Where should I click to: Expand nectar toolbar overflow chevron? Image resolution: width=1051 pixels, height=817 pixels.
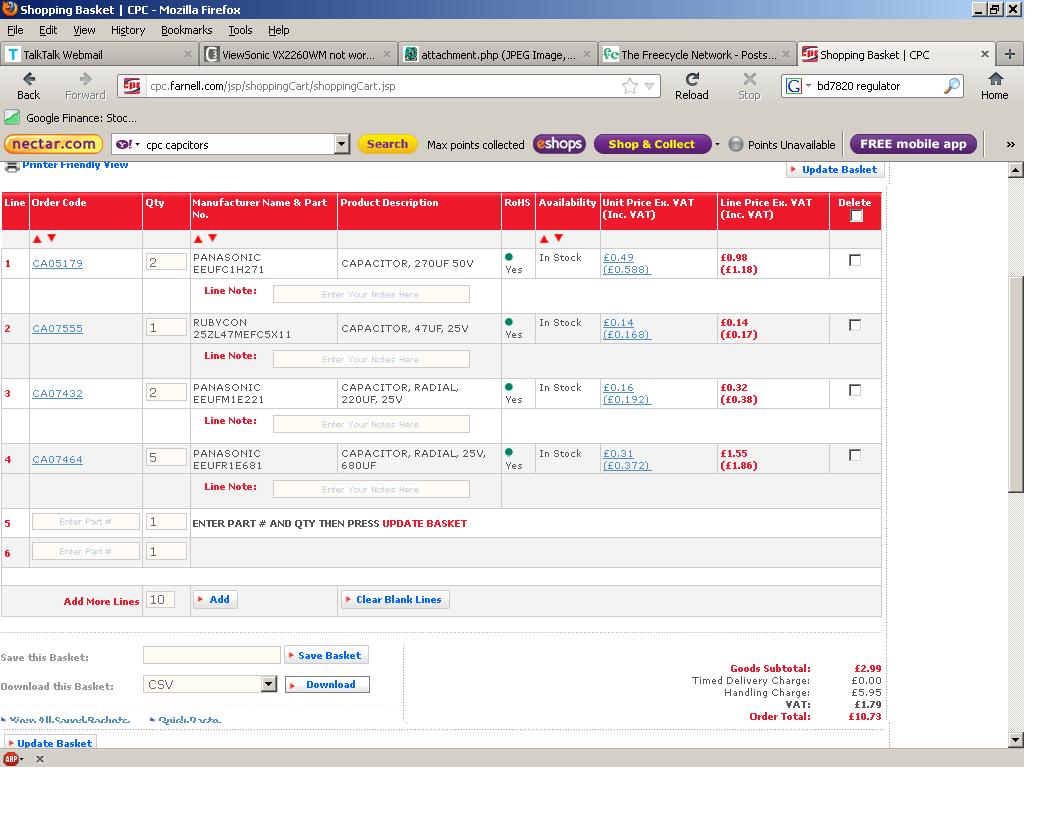pos(1010,145)
